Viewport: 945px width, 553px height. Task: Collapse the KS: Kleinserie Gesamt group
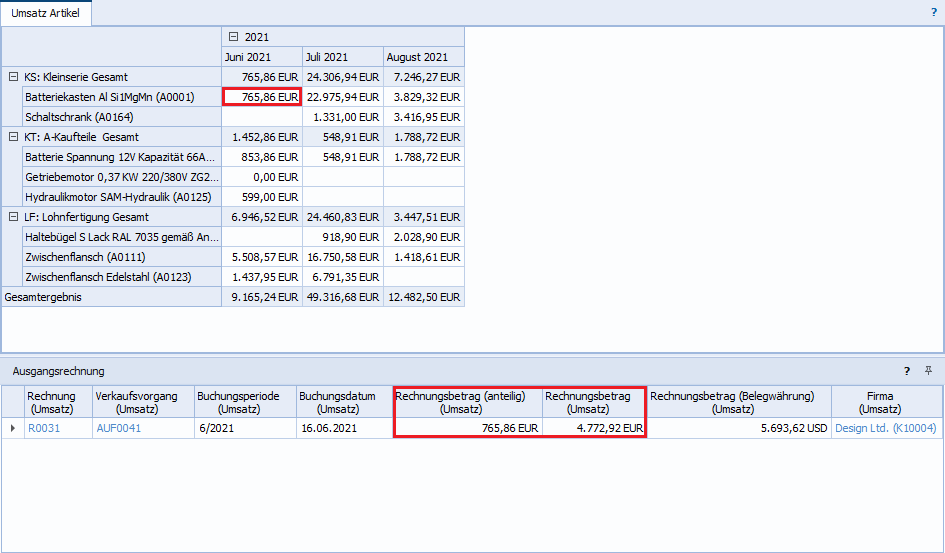tap(13, 77)
